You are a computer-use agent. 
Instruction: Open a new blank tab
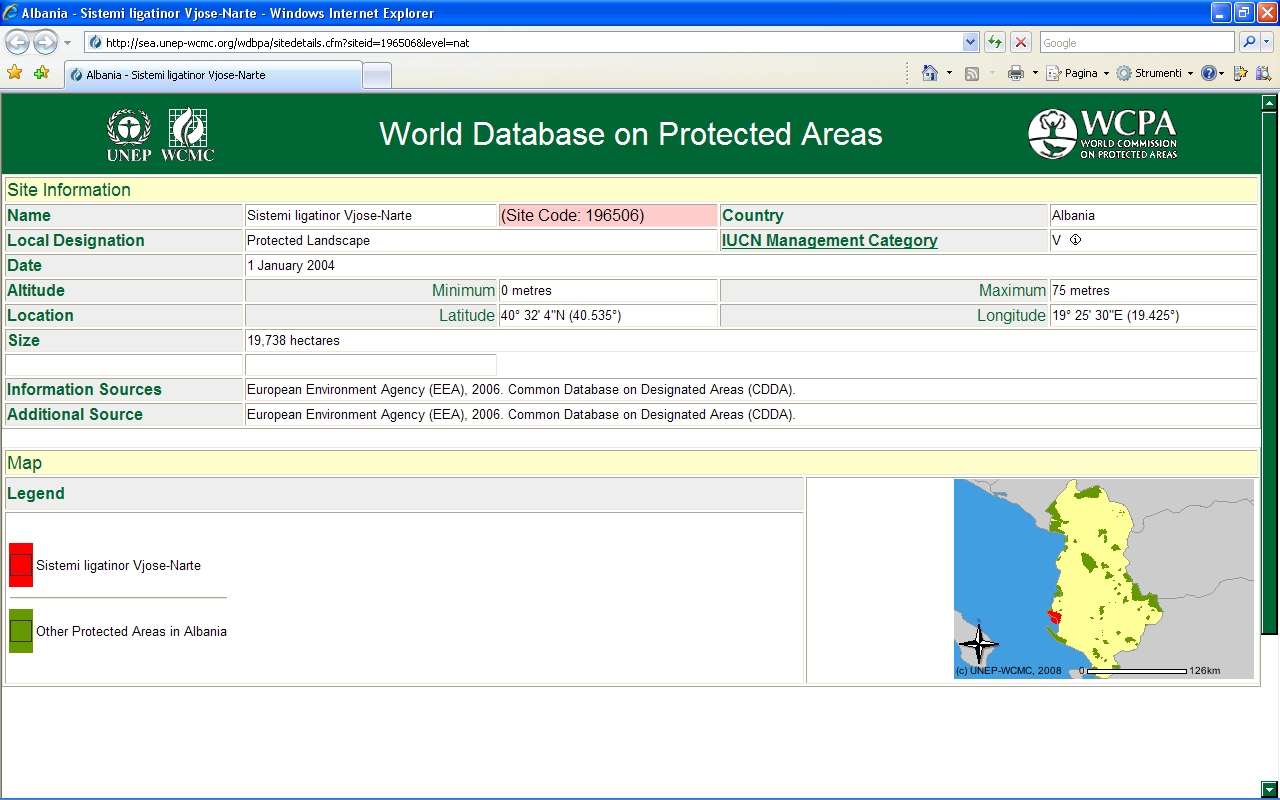pos(376,76)
